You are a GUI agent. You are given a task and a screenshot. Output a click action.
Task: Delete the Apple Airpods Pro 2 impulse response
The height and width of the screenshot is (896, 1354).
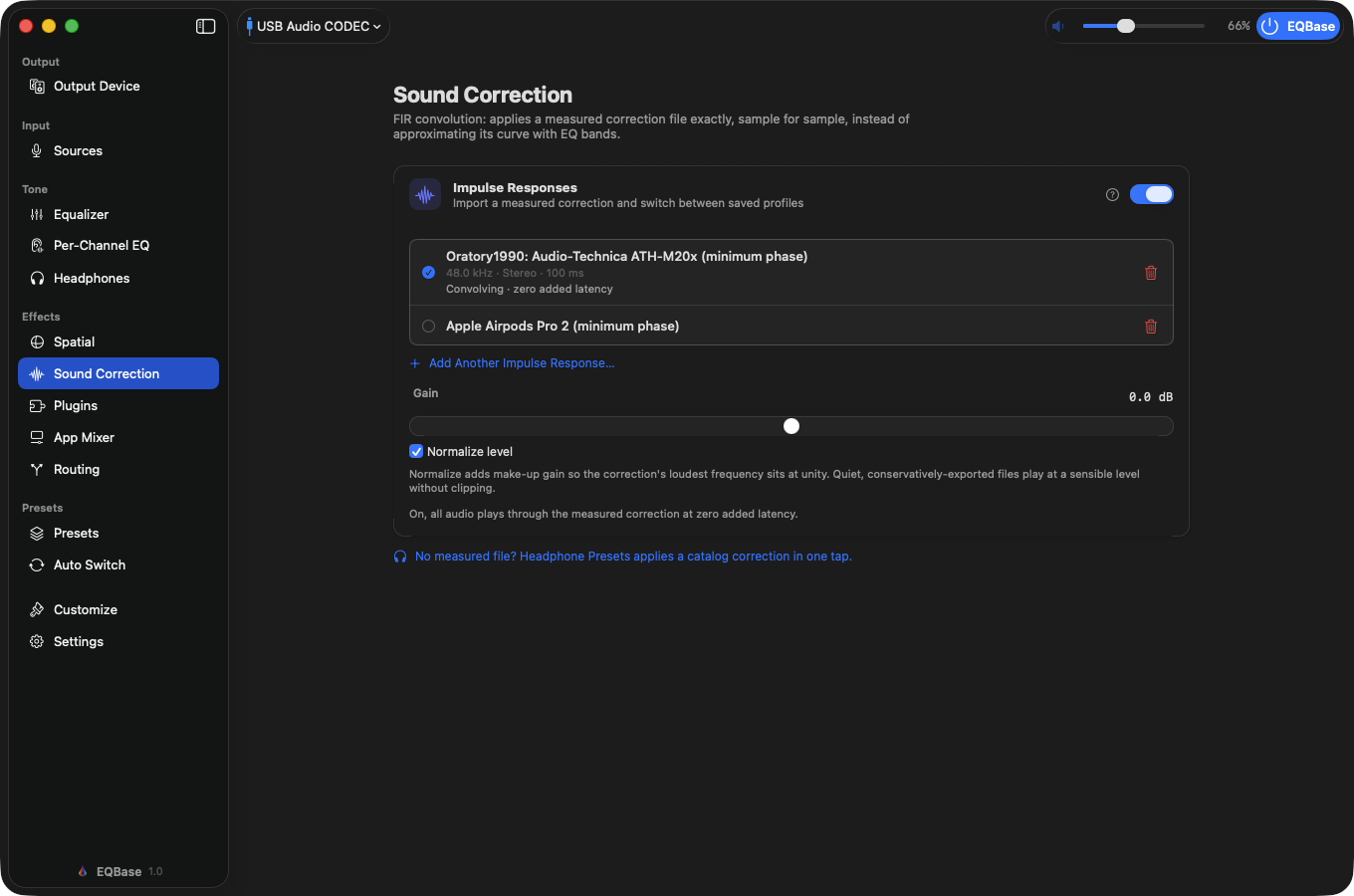1151,327
